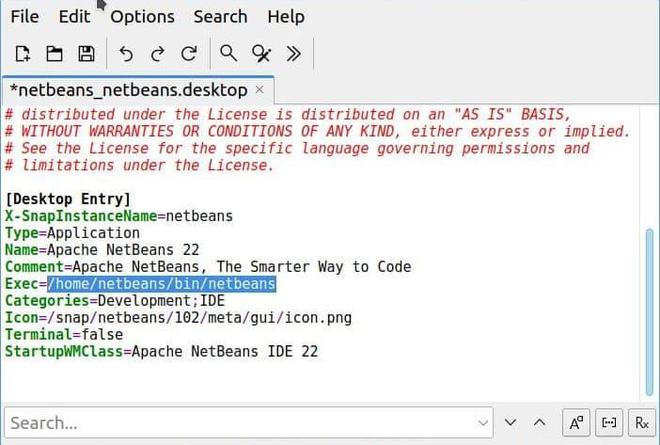Click the "WITHOUT WARRANTIES" comment line
This screenshot has width=660, height=445.
click(318, 131)
